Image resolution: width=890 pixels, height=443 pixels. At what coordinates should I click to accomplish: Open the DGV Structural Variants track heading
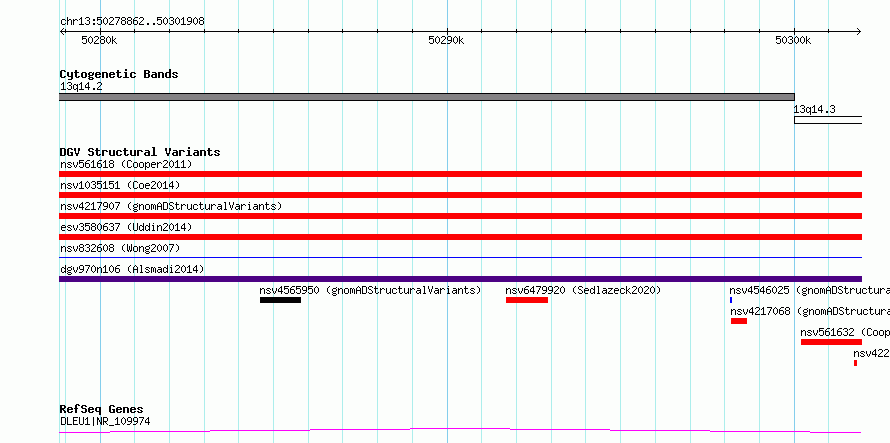140,152
